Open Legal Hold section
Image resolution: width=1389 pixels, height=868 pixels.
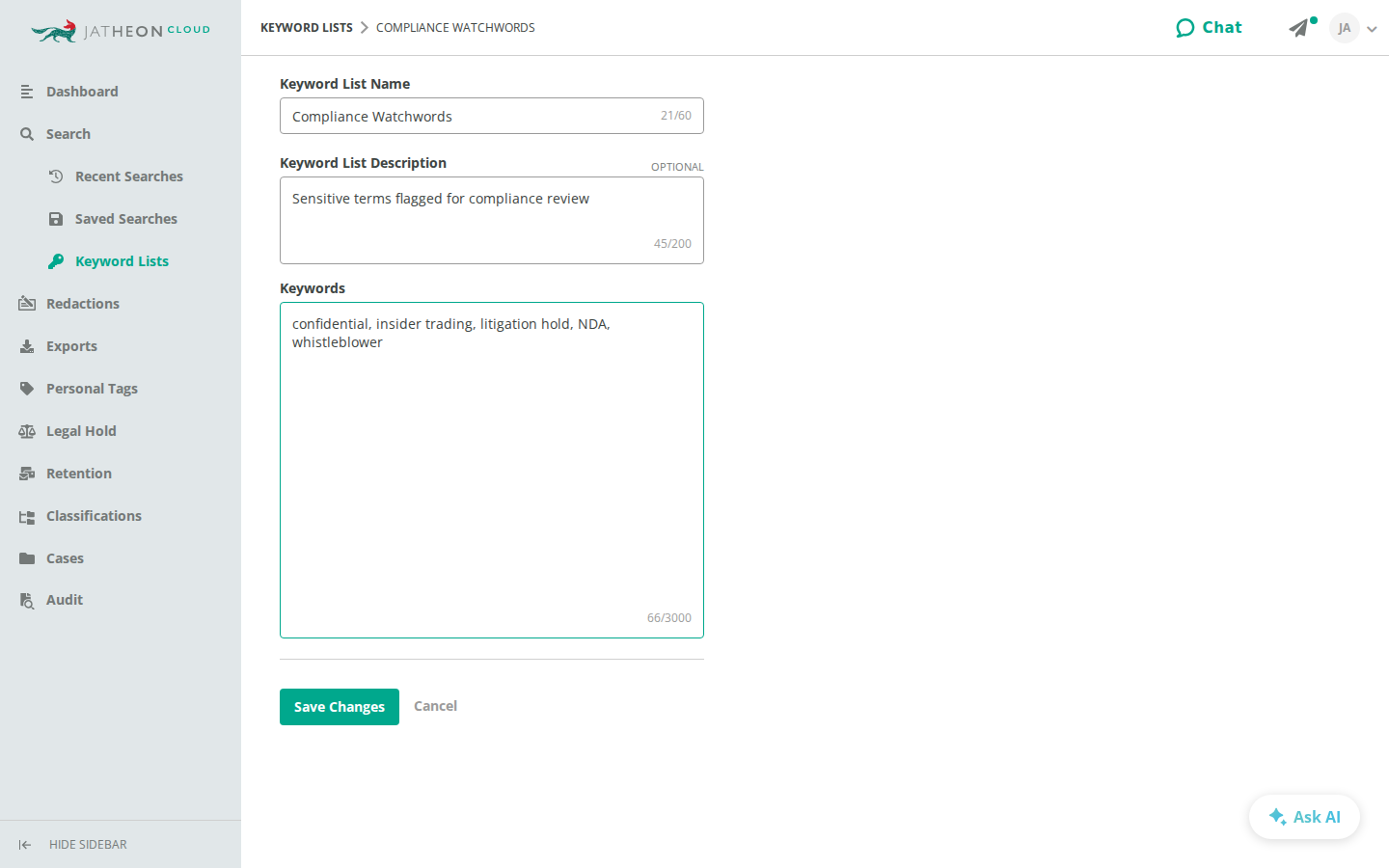(x=81, y=431)
